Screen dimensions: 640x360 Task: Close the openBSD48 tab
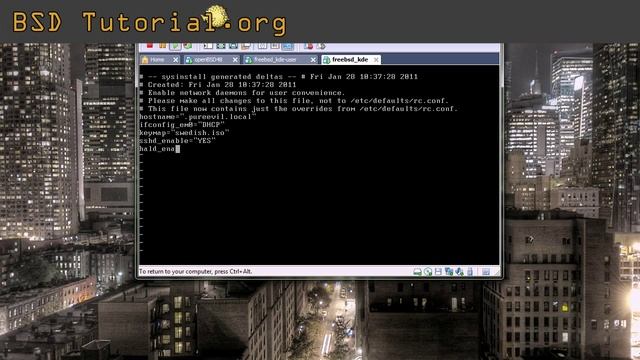point(235,60)
